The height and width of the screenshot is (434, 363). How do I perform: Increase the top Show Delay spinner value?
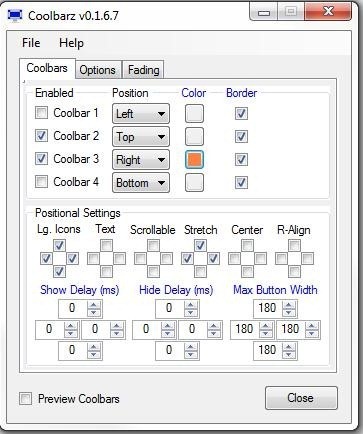click(x=94, y=305)
